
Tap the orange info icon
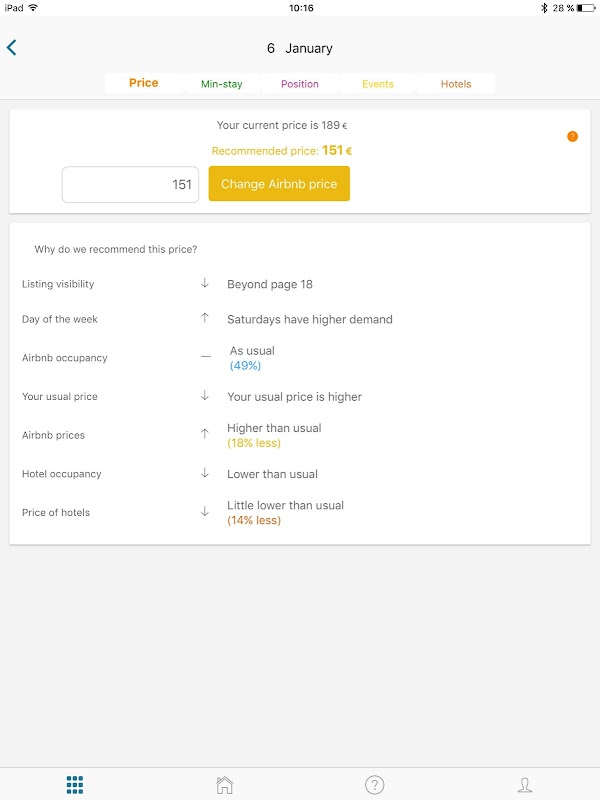coord(572,137)
